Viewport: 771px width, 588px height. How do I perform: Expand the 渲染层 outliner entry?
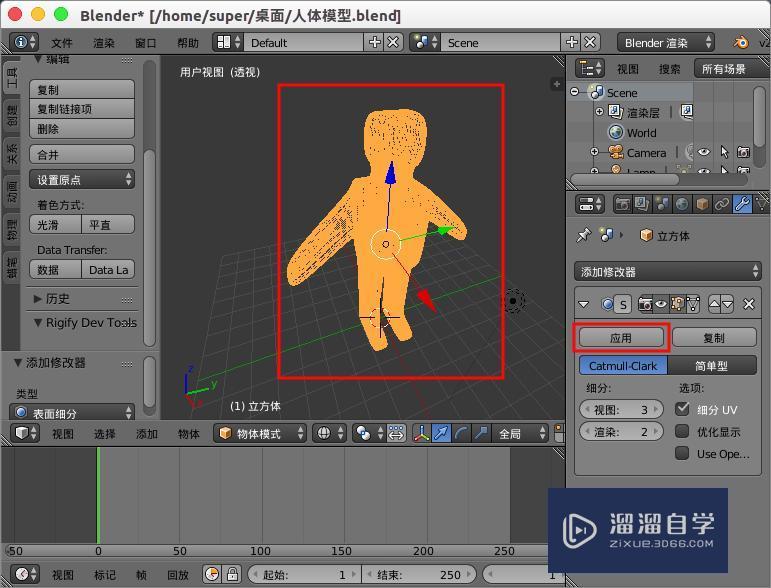[599, 112]
